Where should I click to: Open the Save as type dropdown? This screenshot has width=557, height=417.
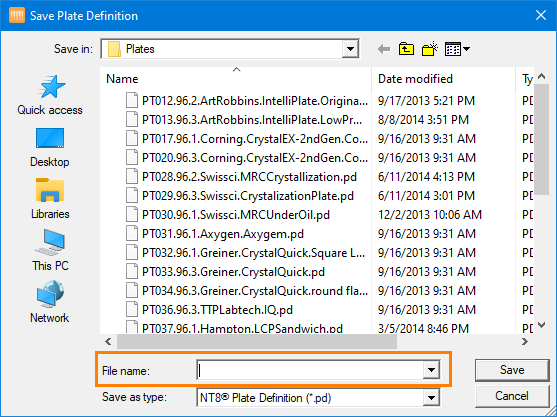tap(431, 397)
